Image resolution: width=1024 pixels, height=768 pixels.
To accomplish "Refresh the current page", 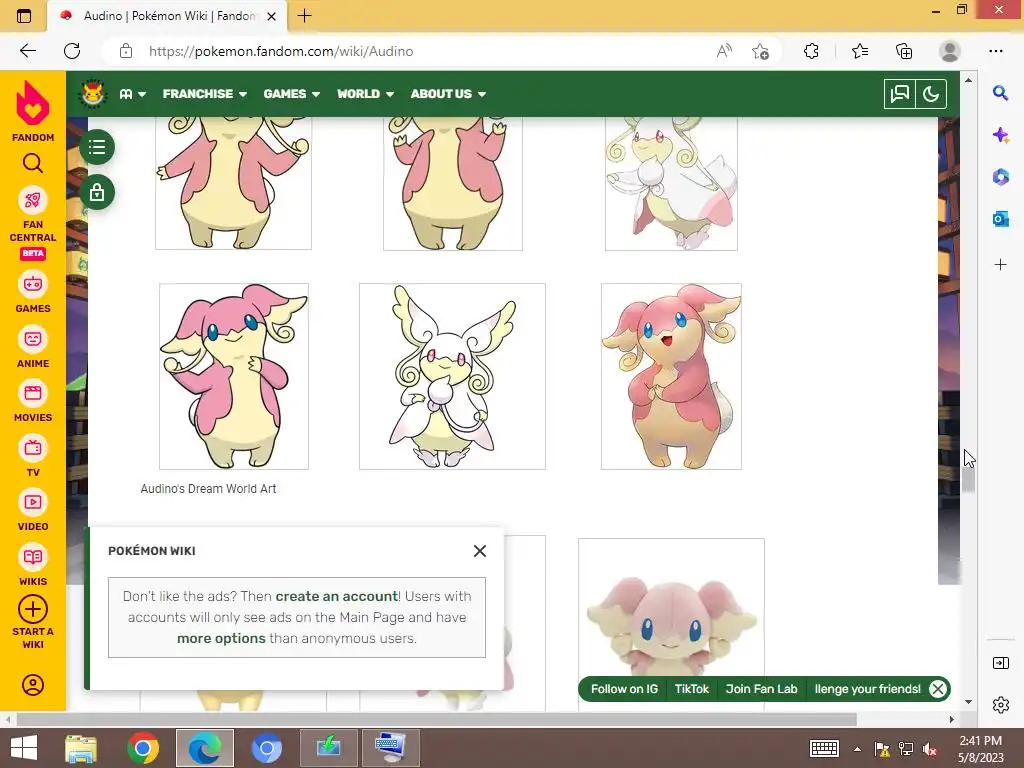I will coord(72,51).
